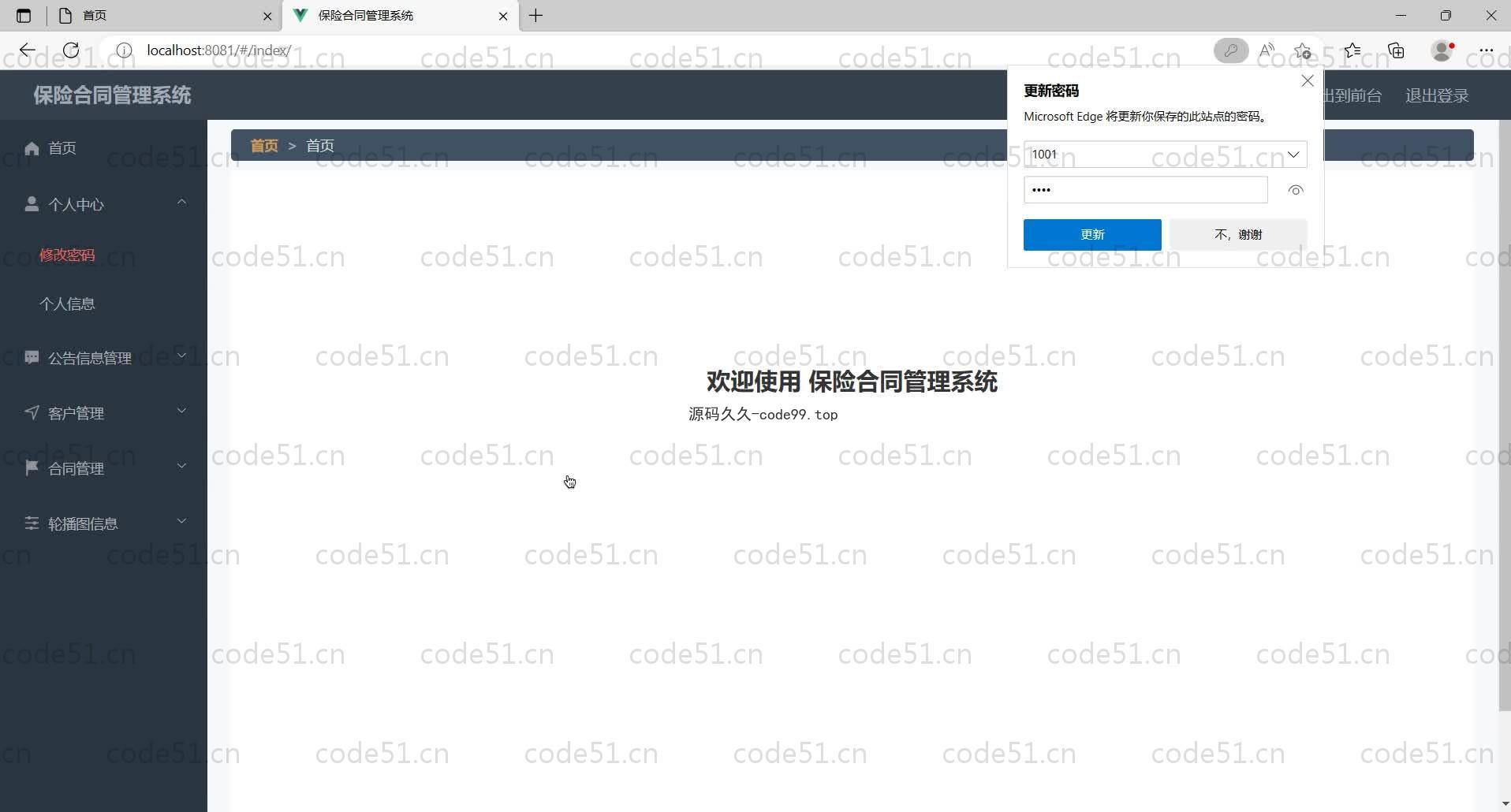Refresh the page with reload icon
The height and width of the screenshot is (812, 1511).
pyautogui.click(x=71, y=50)
